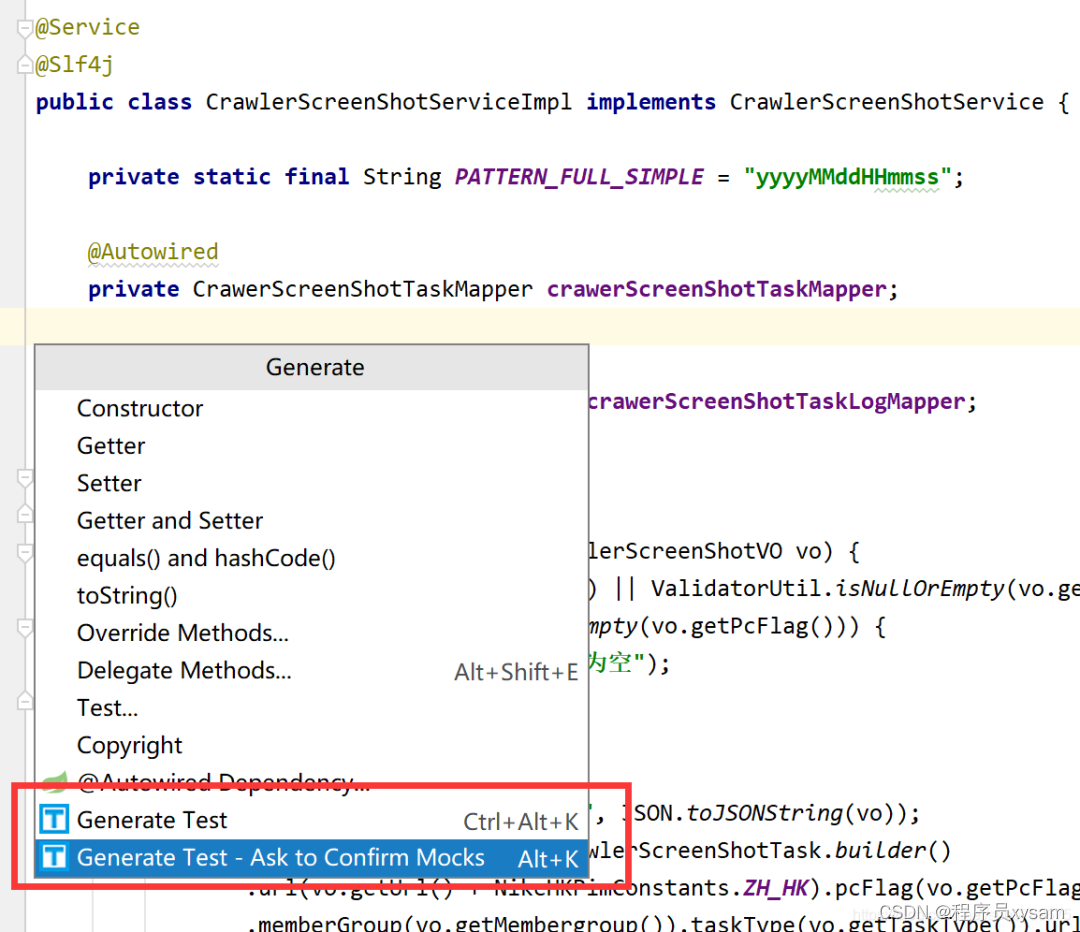Open Override Methods... dialog
Screen dimensions: 1080x932
click(x=311, y=632)
